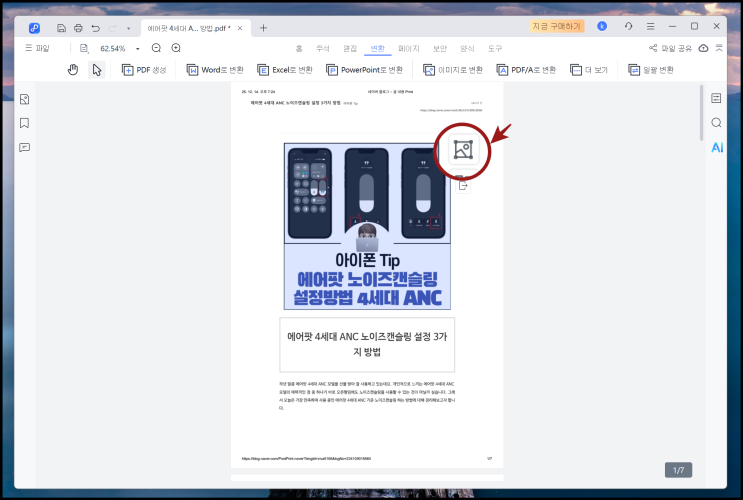Convert to Excel with Excel로 변환
The height and width of the screenshot is (500, 743).
285,70
